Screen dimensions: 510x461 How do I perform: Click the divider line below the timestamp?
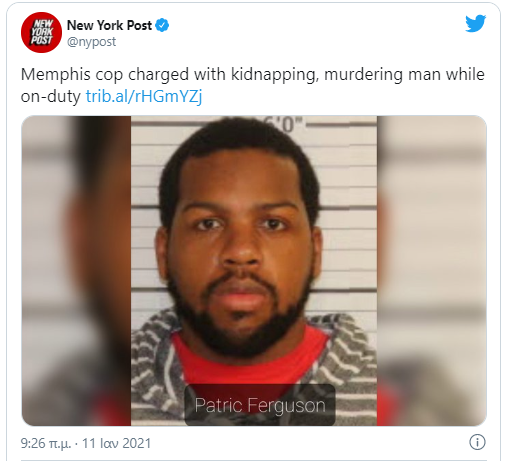point(253,460)
